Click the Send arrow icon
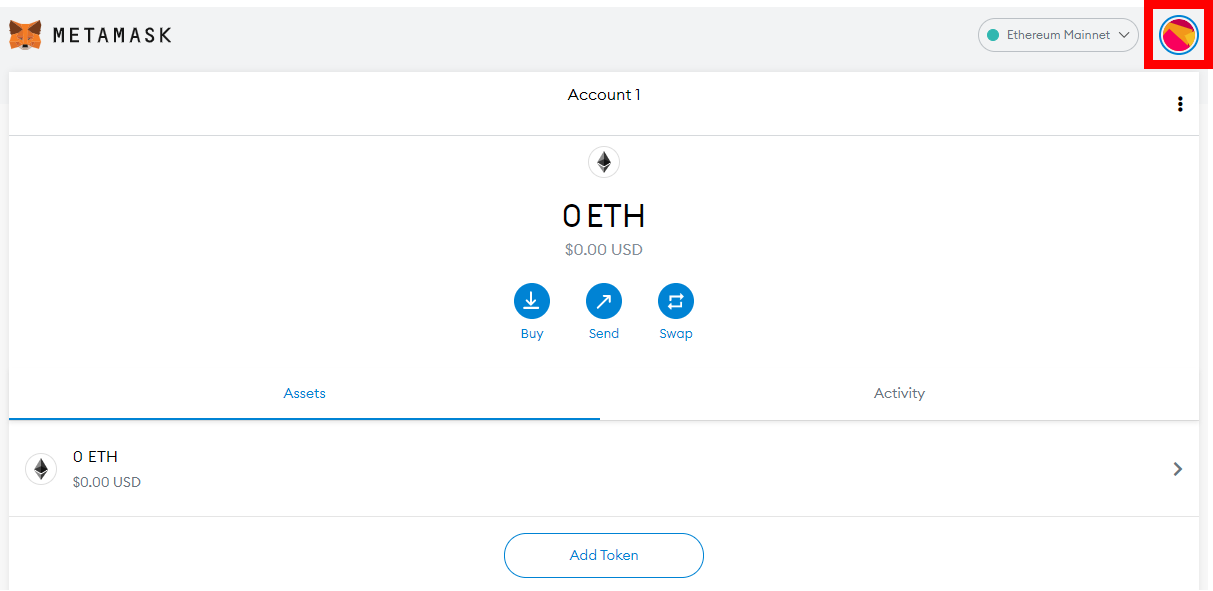 (604, 301)
